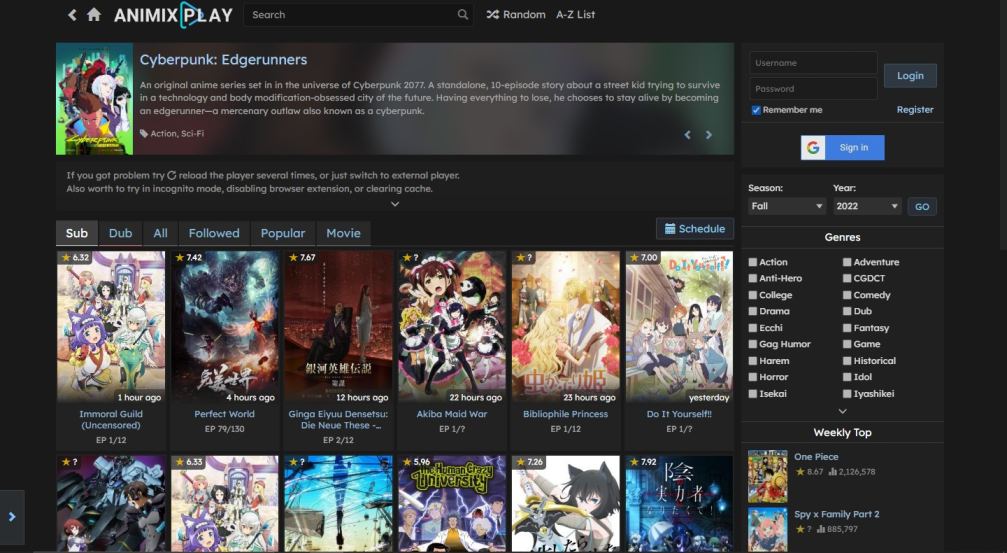Check the Ecchi genre box
This screenshot has height=553, width=1007.
click(x=753, y=328)
